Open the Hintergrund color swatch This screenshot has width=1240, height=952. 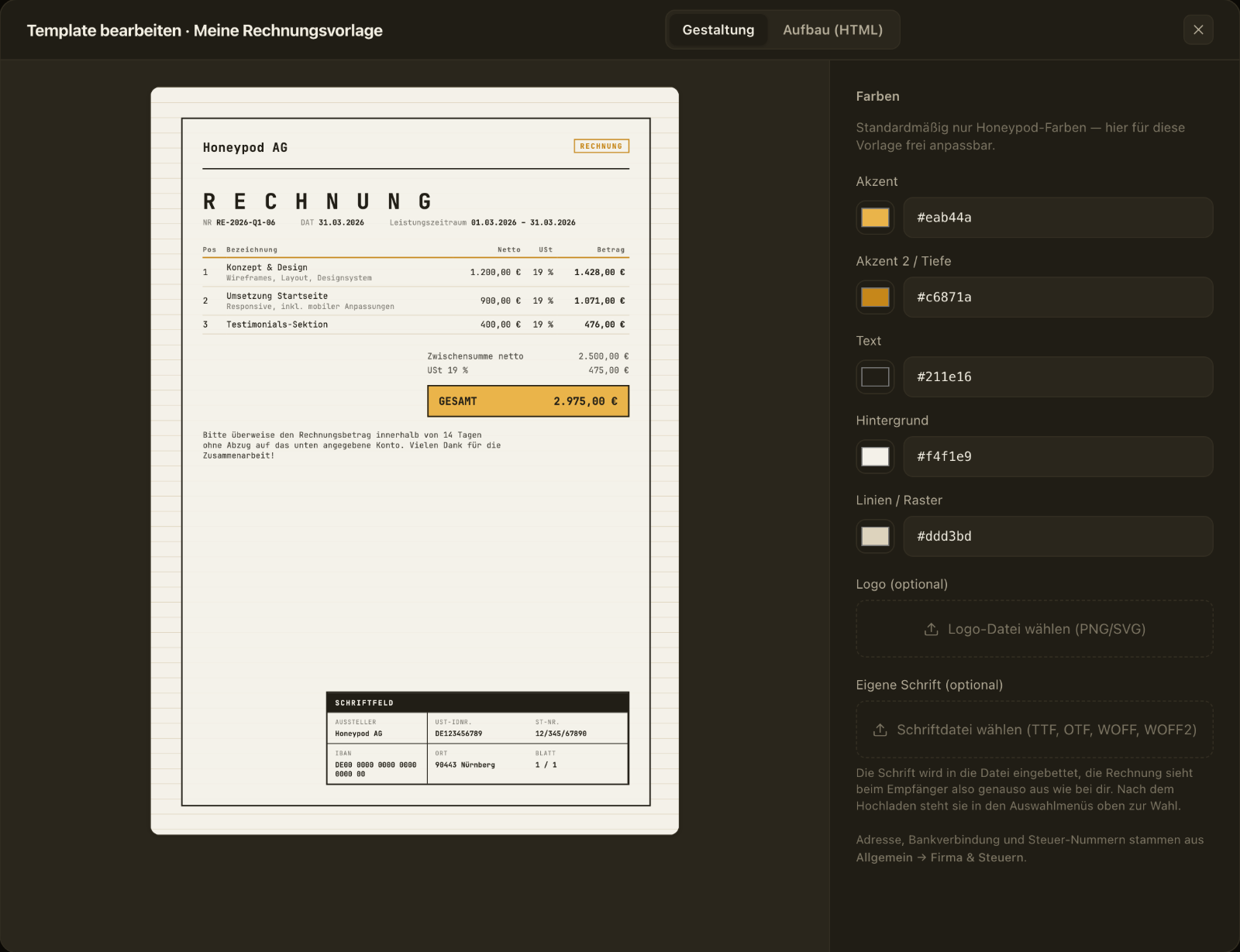pyautogui.click(x=875, y=456)
